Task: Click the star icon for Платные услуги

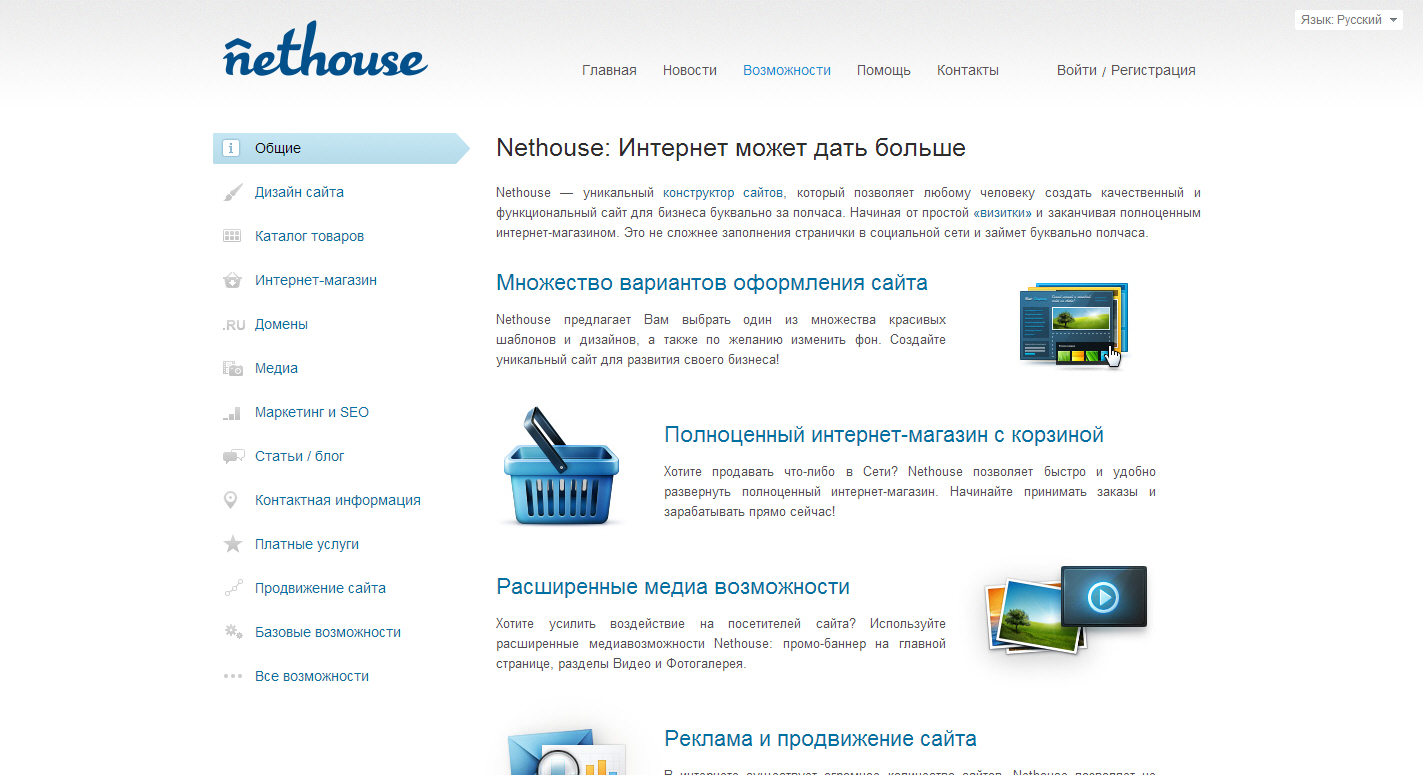Action: 232,544
